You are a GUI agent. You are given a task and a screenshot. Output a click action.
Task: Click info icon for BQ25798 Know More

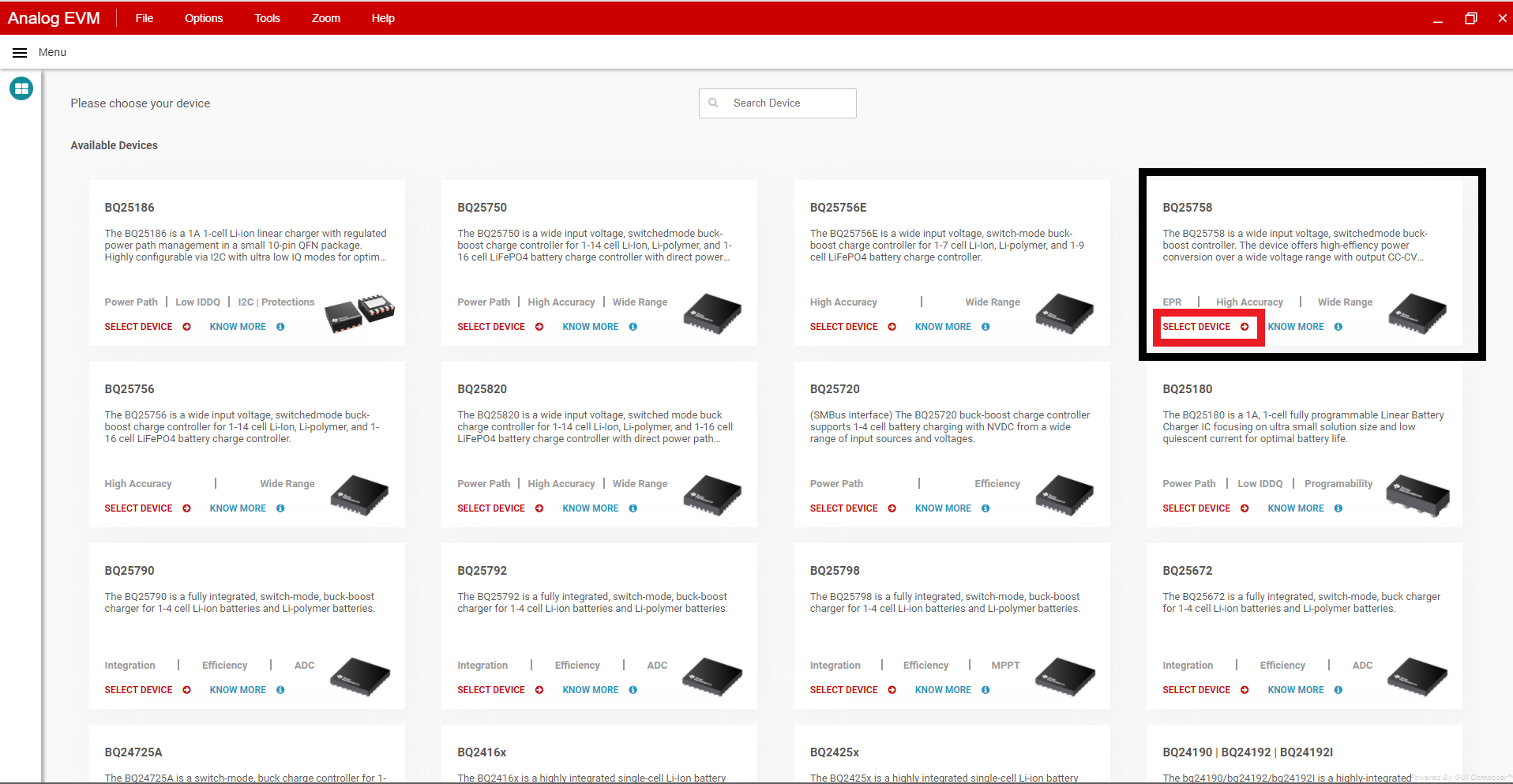[986, 690]
